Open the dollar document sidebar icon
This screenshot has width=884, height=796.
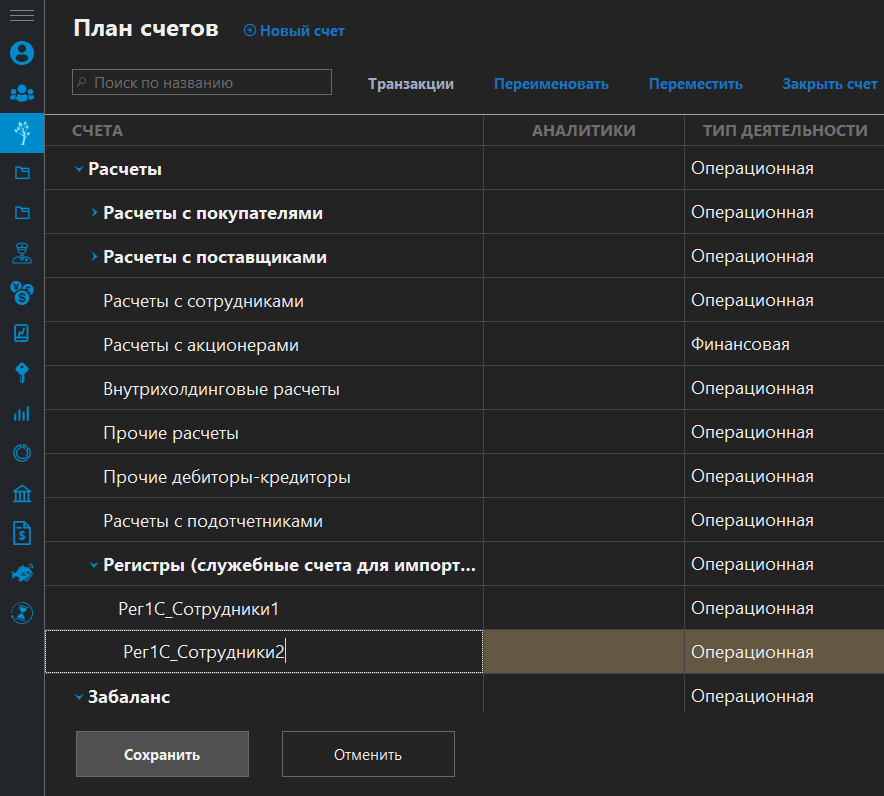[22, 533]
